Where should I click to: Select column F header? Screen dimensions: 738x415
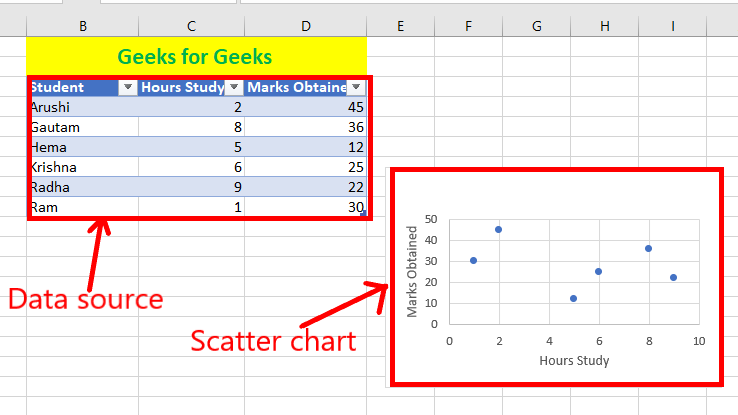click(x=468, y=26)
